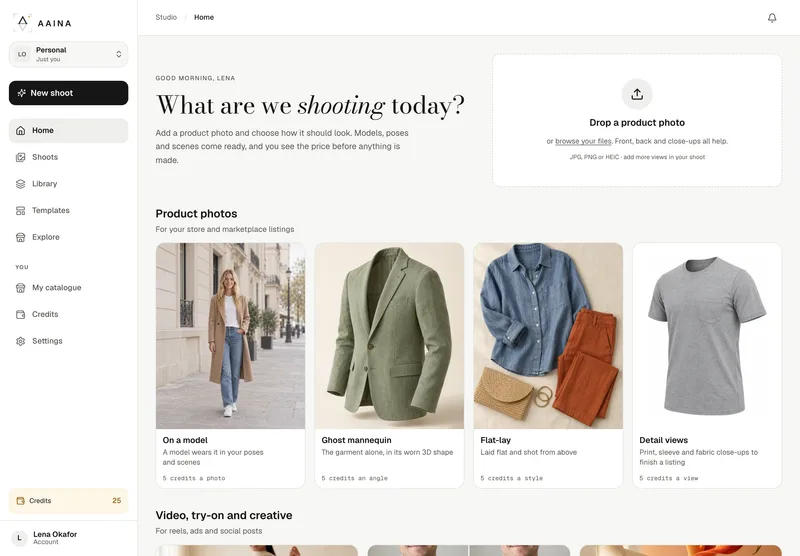Click the Shoots sidebar icon
Screen dimensions: 800x556
coord(20,157)
